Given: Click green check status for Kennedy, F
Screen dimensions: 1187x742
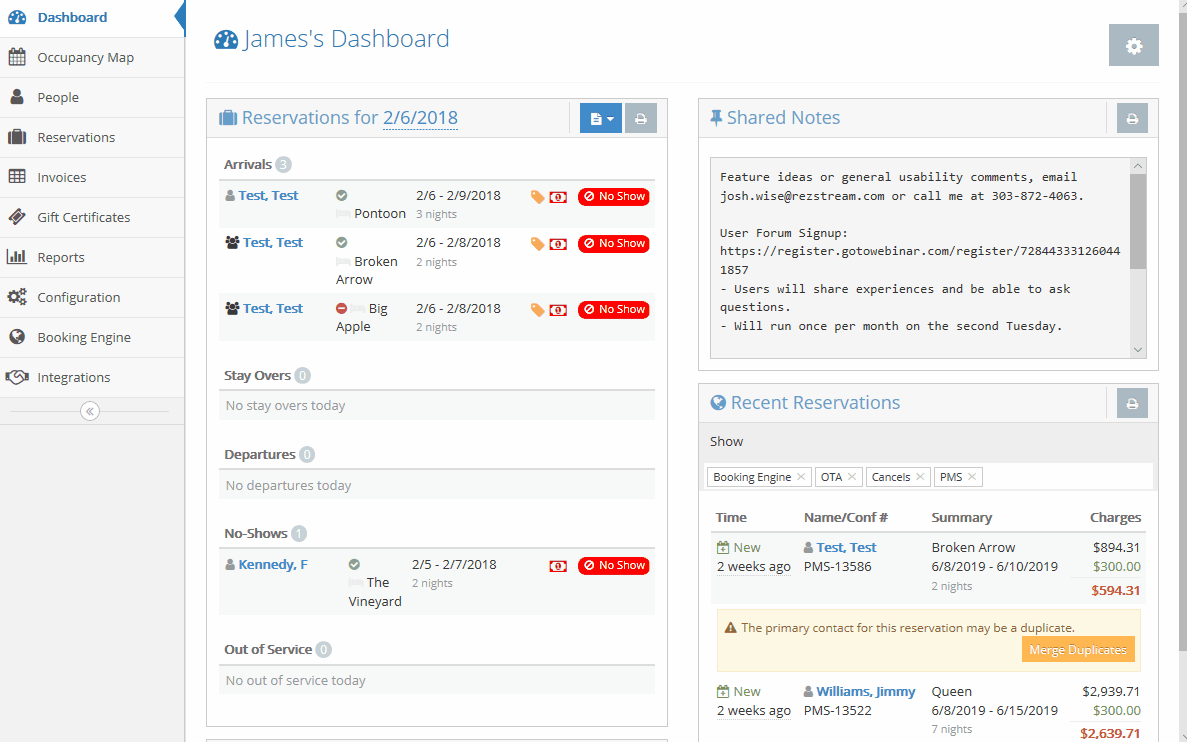Looking at the screenshot, I should [x=354, y=564].
